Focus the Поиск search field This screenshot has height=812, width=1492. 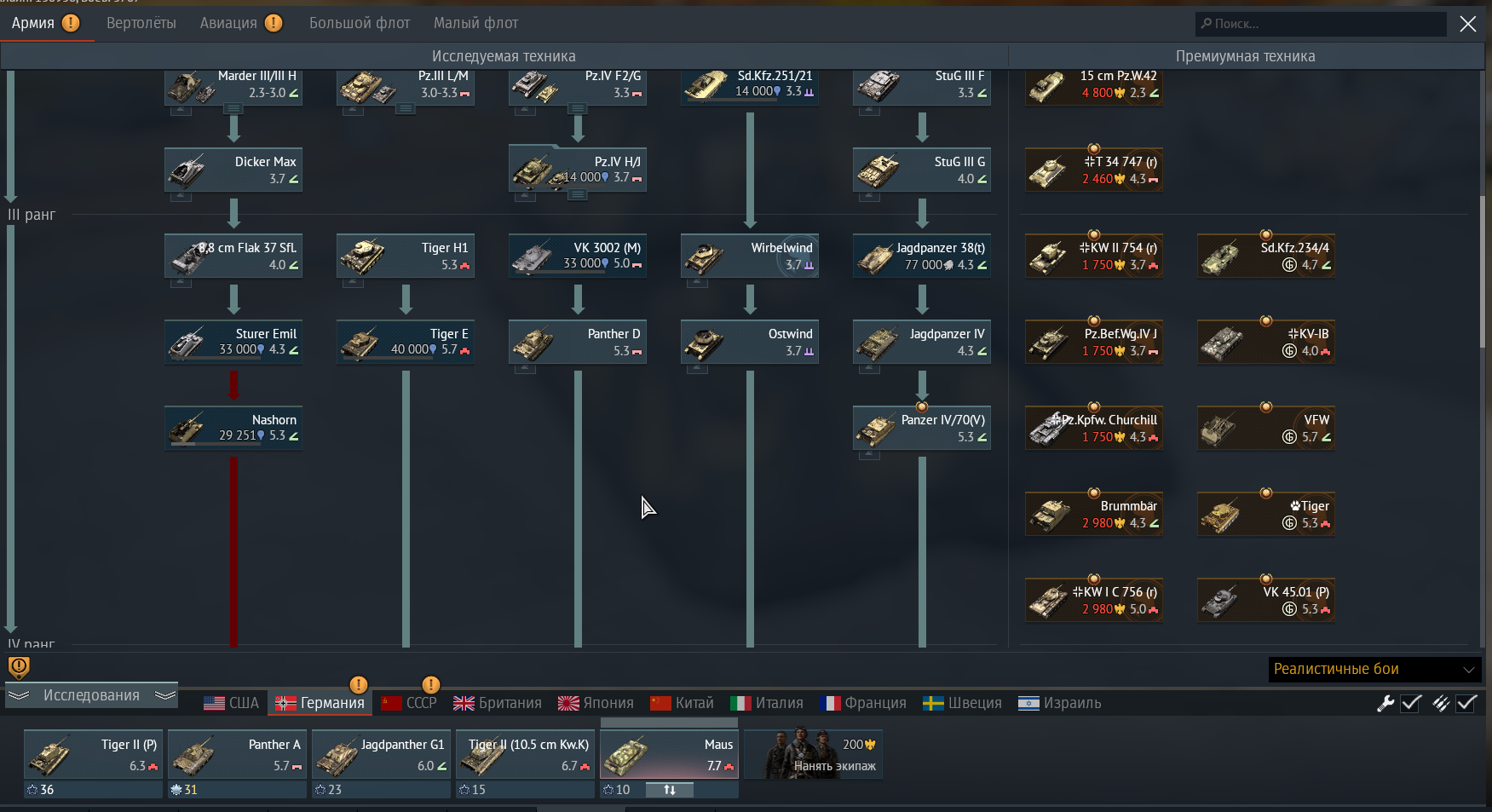(1321, 24)
